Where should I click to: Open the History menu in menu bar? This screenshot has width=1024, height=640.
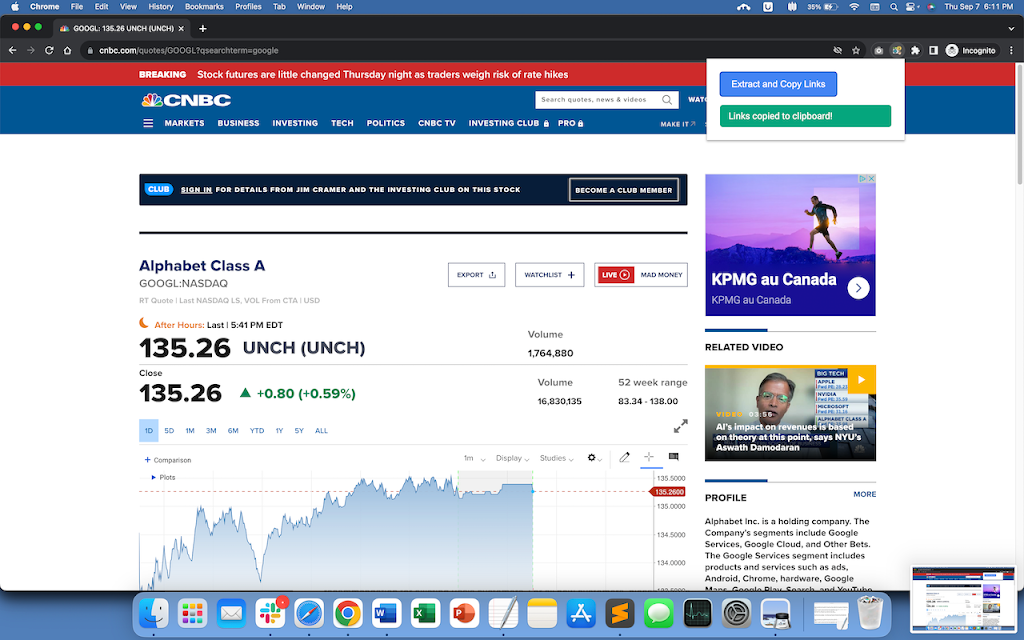161,7
